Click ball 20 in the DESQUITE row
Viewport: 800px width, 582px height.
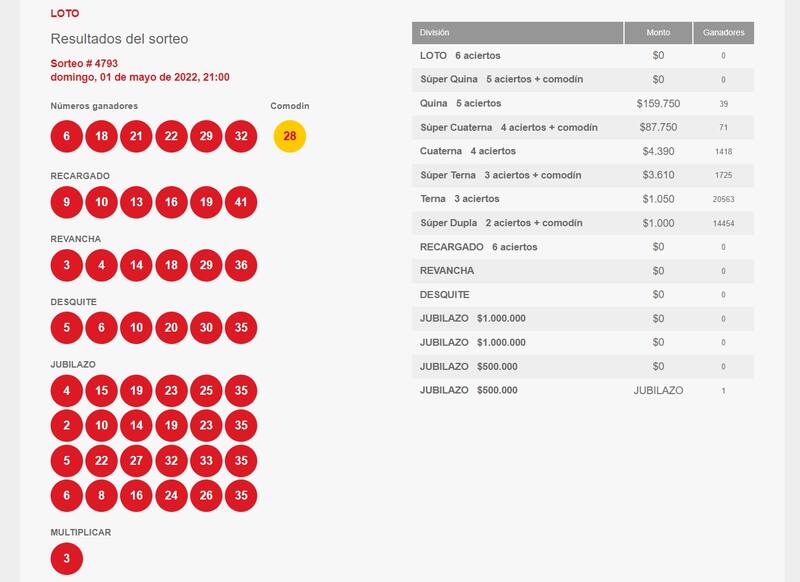point(171,328)
